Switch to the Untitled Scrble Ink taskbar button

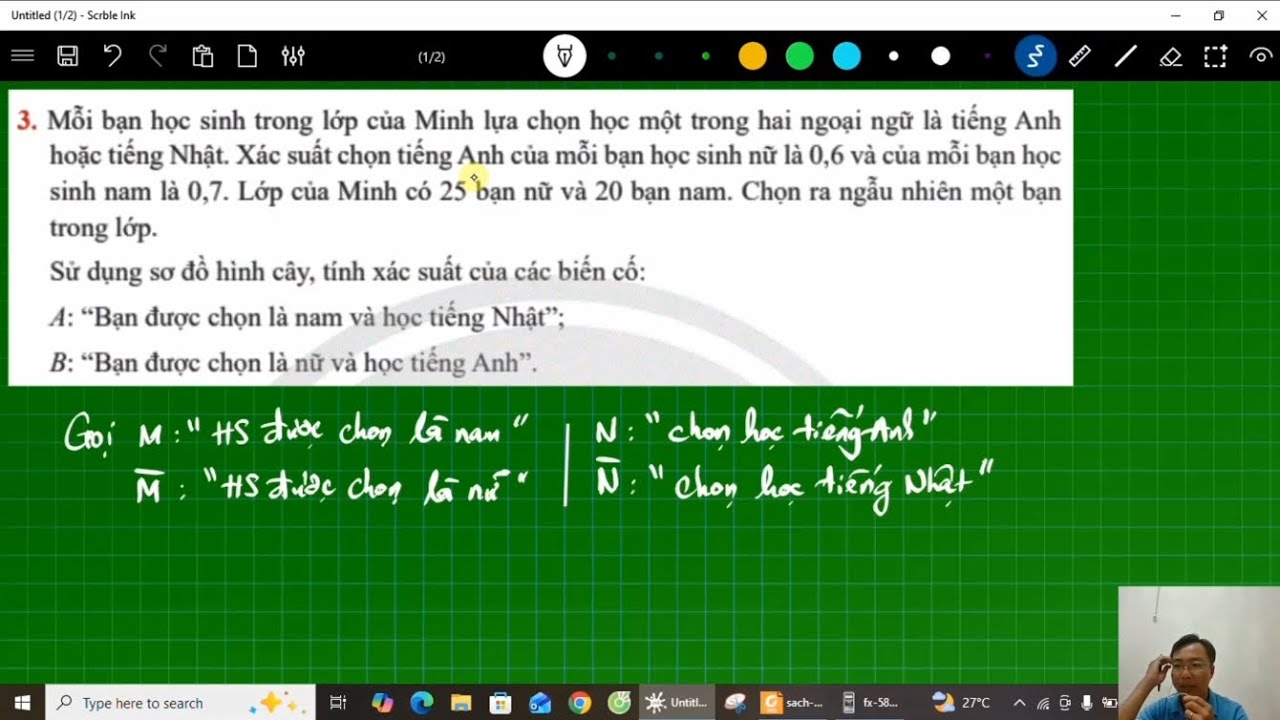point(677,703)
